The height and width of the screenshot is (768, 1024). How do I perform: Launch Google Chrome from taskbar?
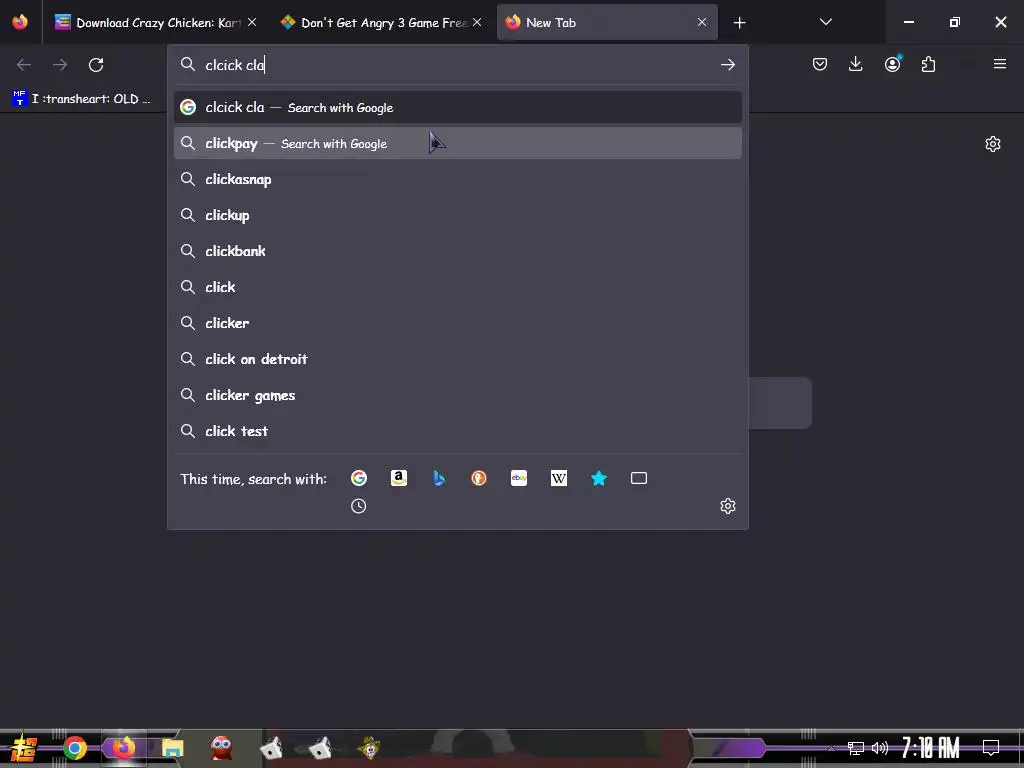point(74,748)
